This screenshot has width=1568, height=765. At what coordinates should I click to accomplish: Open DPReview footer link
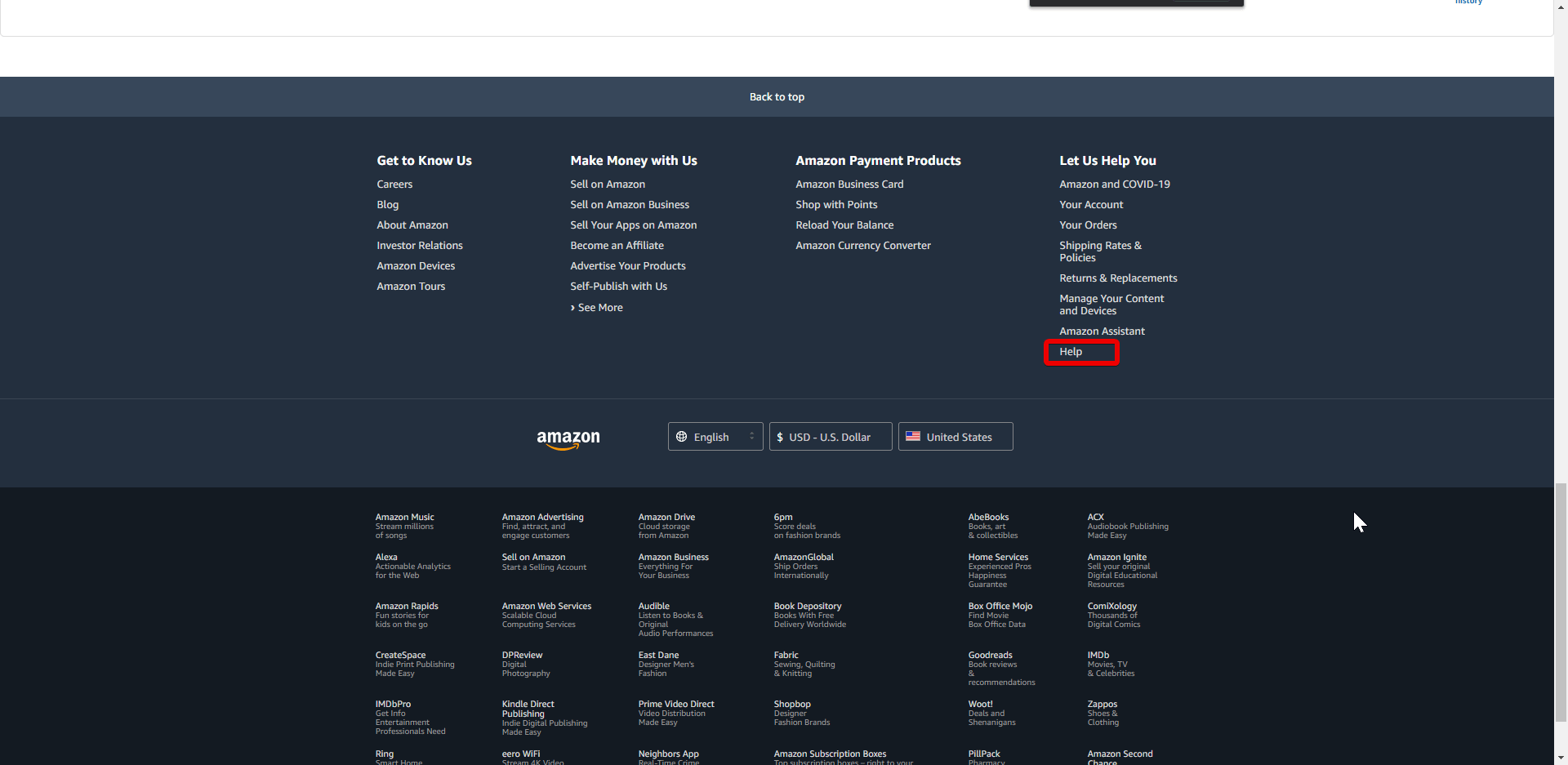tap(526, 664)
